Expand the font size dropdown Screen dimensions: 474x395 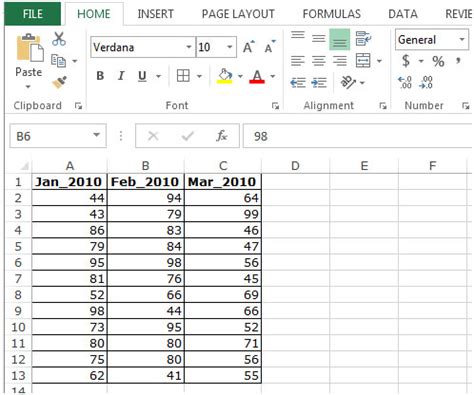click(x=230, y=47)
